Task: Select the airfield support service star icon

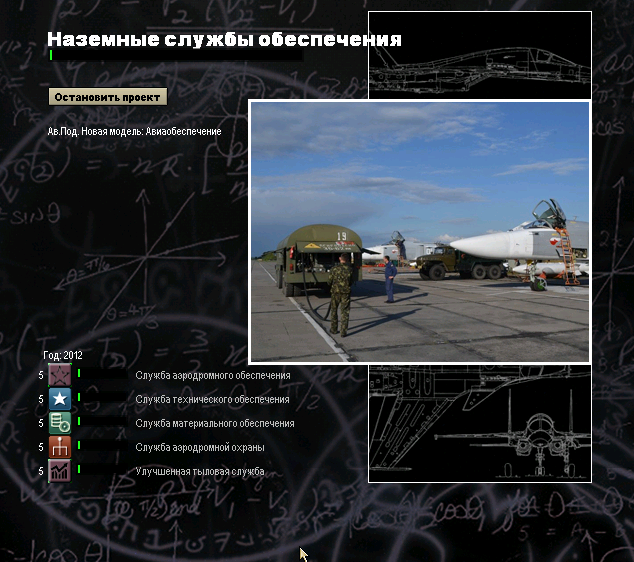Action: tap(60, 375)
